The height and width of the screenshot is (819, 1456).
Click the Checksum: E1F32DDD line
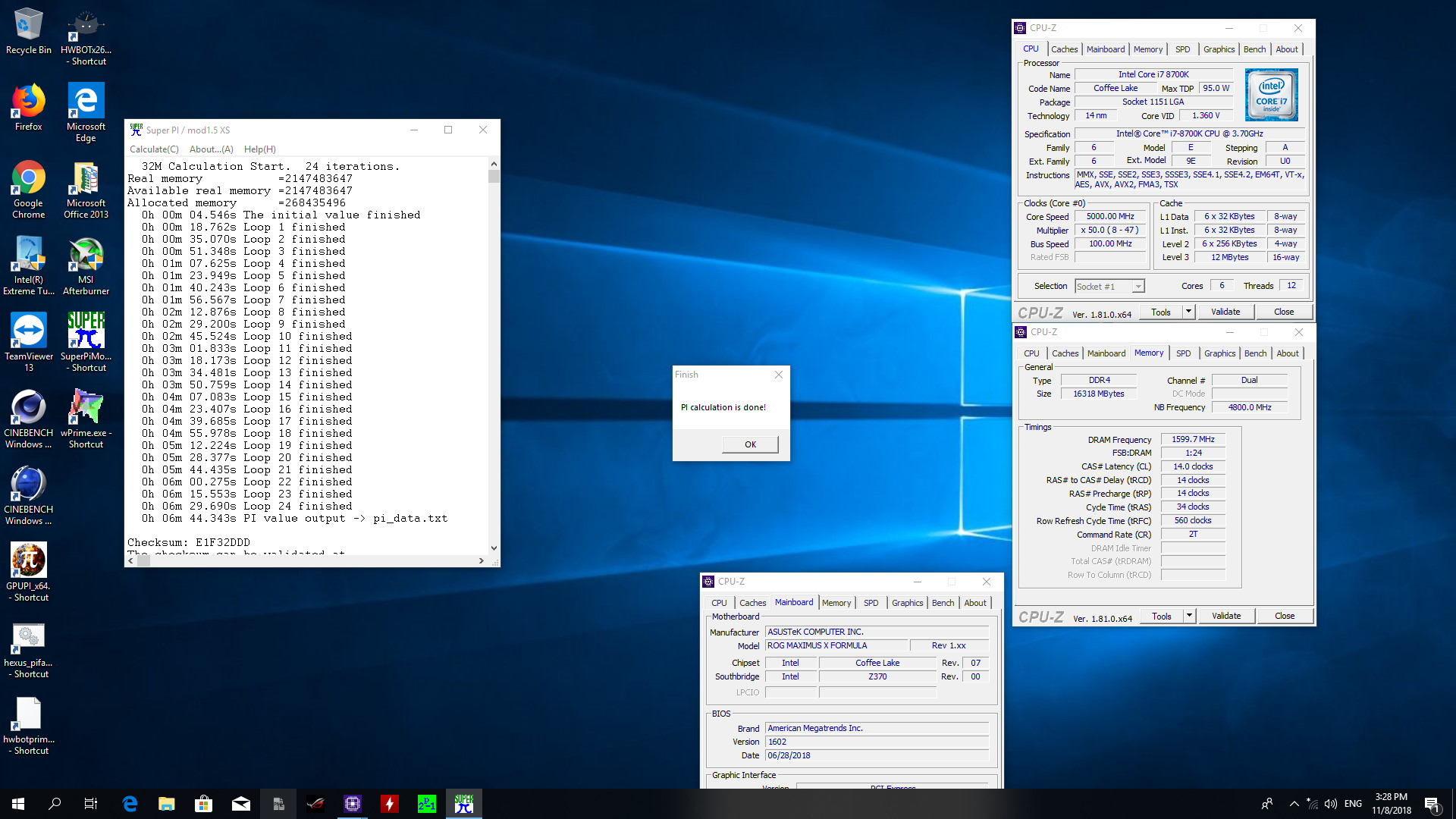click(188, 543)
